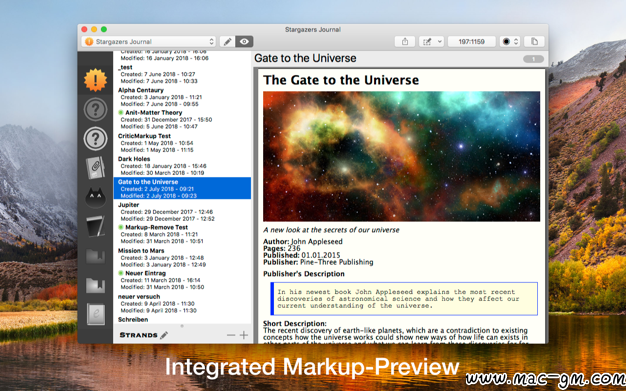The width and height of the screenshot is (626, 391).
Task: Click the green dot beside Markup-Remove Test
Action: point(121,227)
